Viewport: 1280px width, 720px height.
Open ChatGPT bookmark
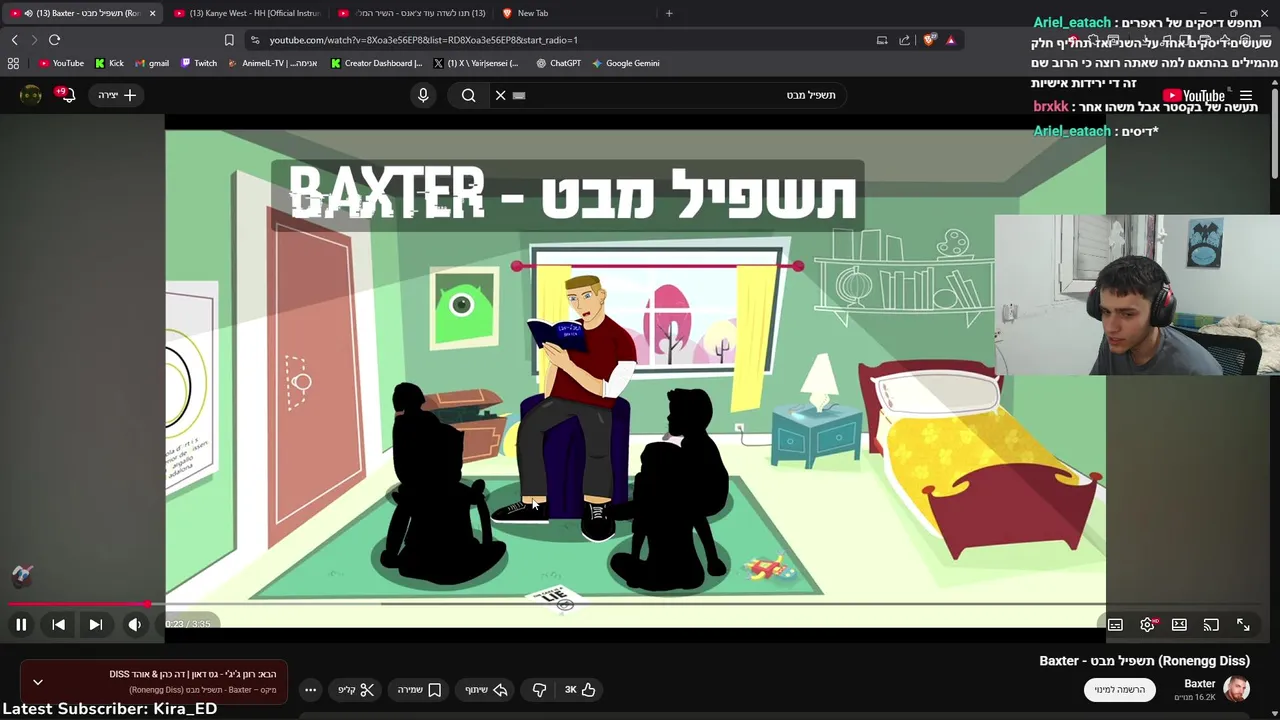point(558,63)
